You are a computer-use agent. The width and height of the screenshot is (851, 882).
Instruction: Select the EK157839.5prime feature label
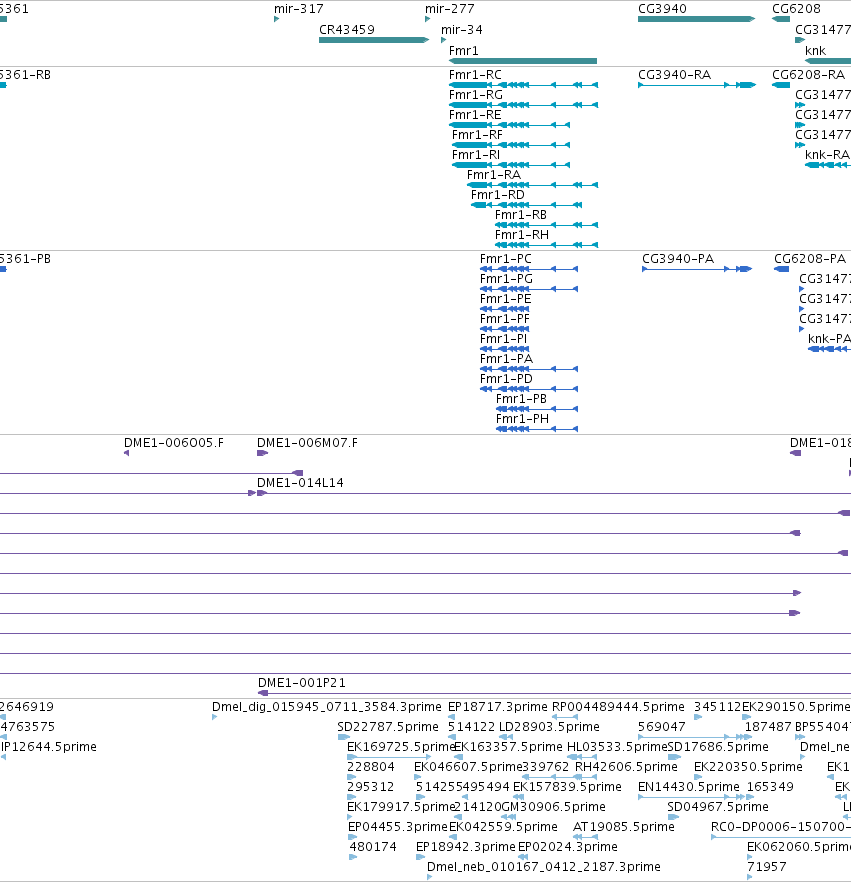point(567,786)
